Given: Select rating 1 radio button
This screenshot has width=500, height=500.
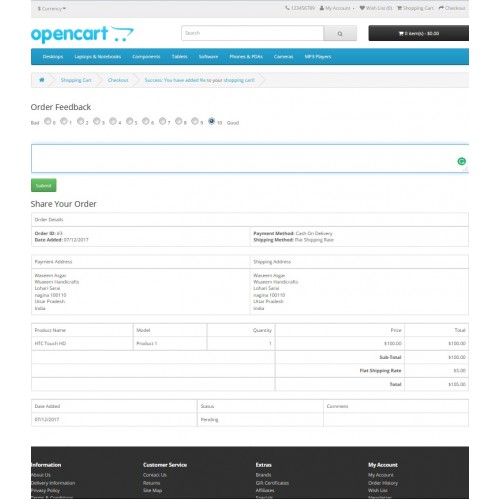Looking at the screenshot, I should (x=64, y=121).
